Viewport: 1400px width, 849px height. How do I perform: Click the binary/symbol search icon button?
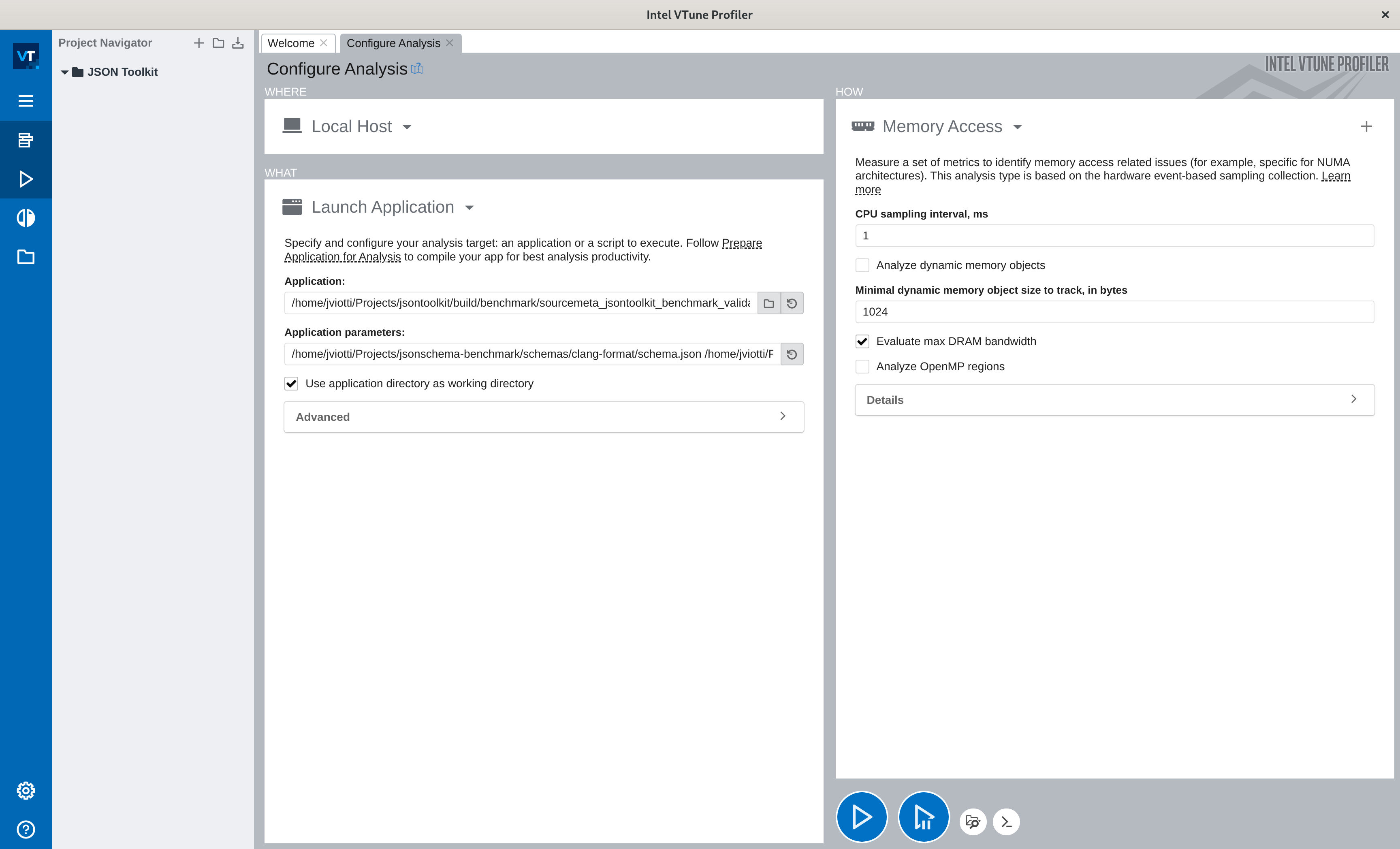click(x=973, y=822)
